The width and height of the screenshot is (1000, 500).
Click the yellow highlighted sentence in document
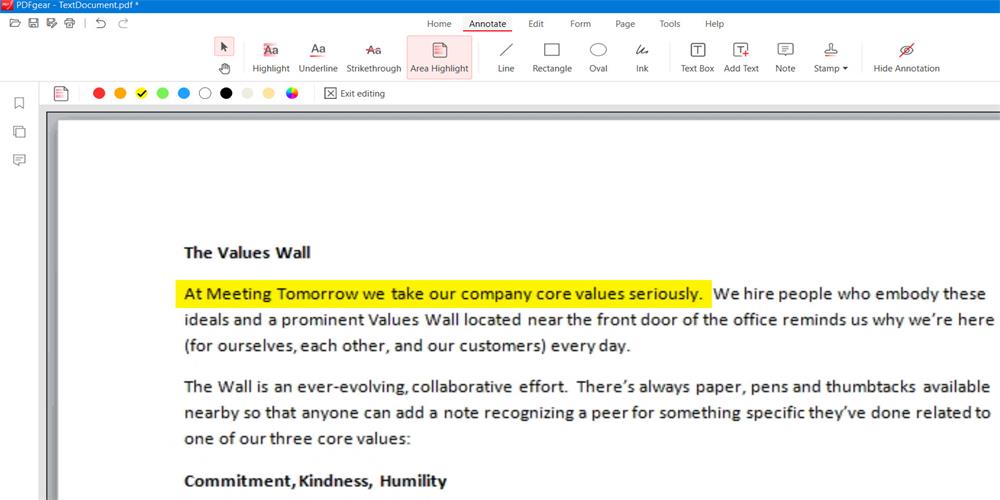click(x=443, y=294)
